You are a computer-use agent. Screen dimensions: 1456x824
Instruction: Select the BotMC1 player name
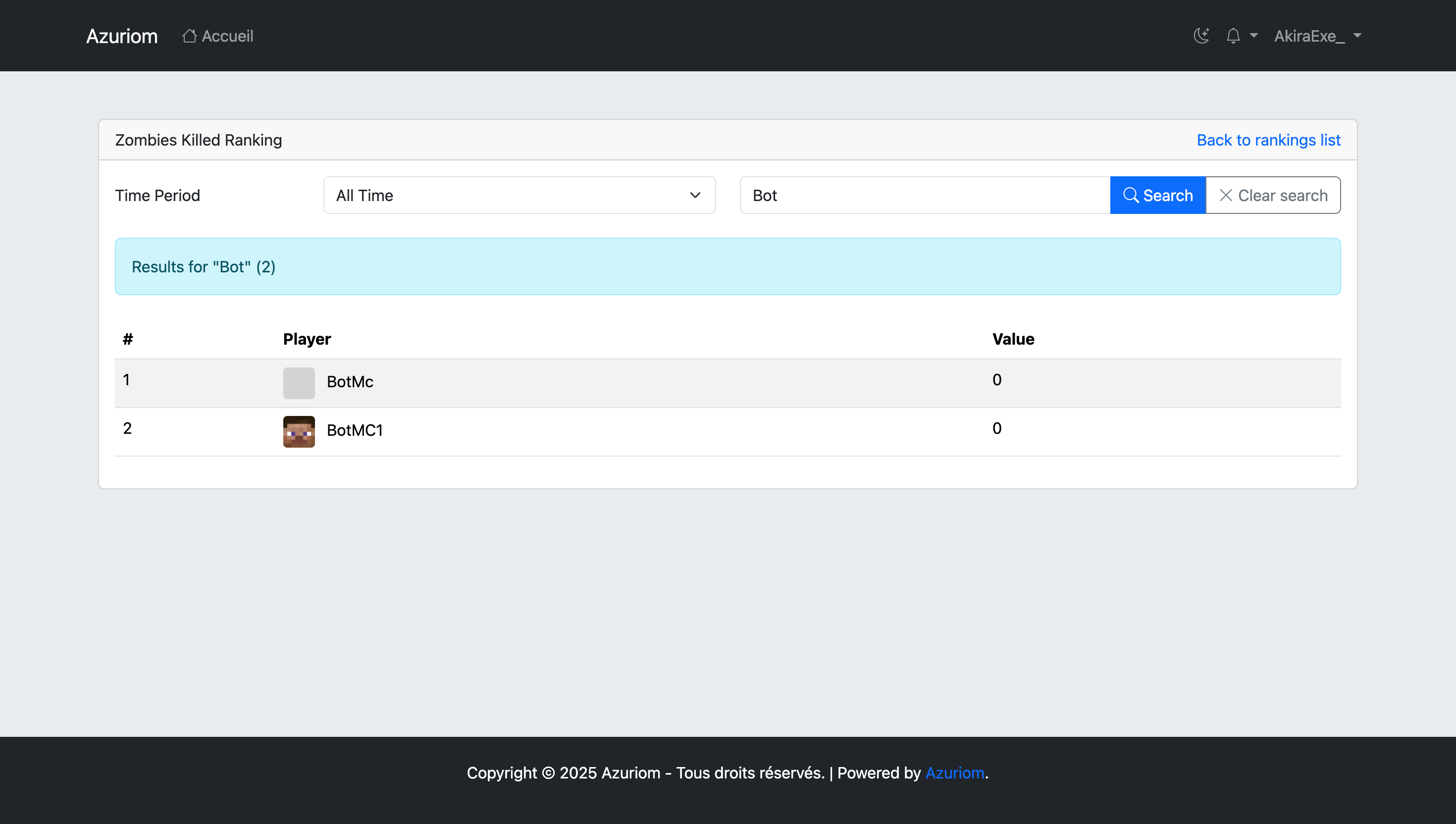click(355, 430)
